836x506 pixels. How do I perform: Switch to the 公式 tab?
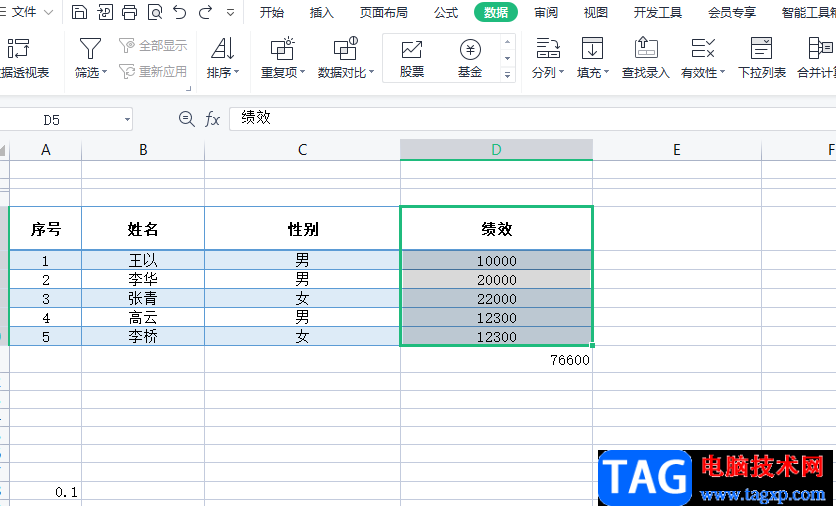(x=446, y=13)
